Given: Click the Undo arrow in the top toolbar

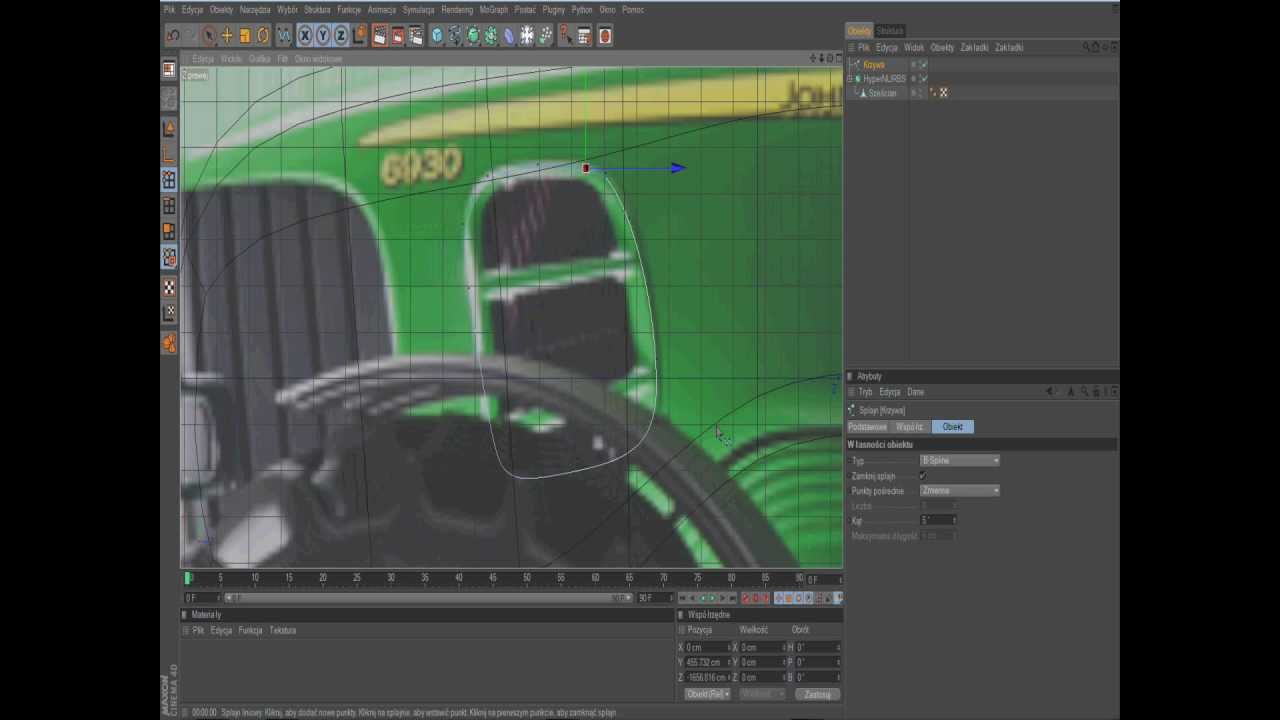Looking at the screenshot, I should pyautogui.click(x=173, y=36).
